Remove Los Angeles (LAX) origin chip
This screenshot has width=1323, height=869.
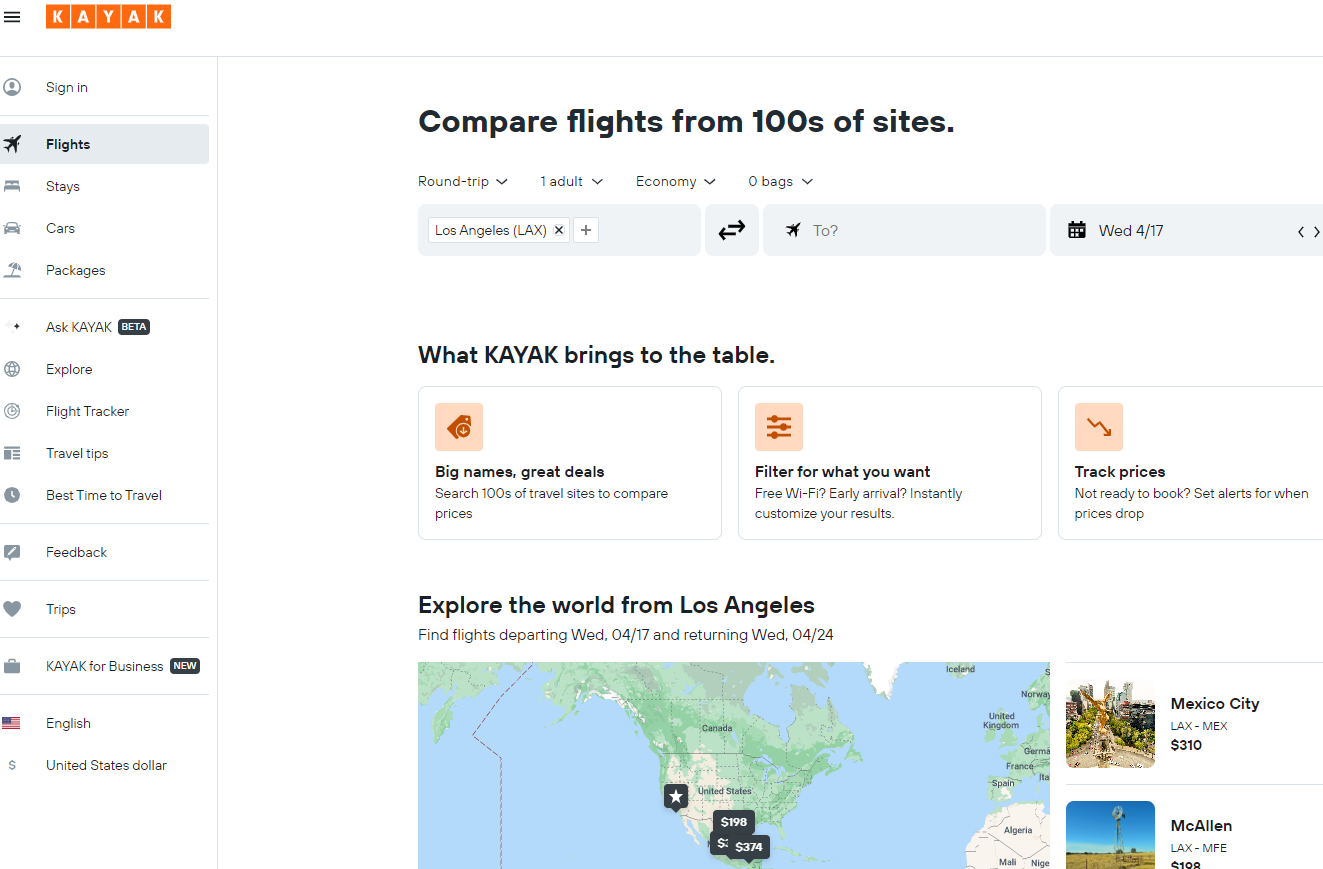pos(559,230)
